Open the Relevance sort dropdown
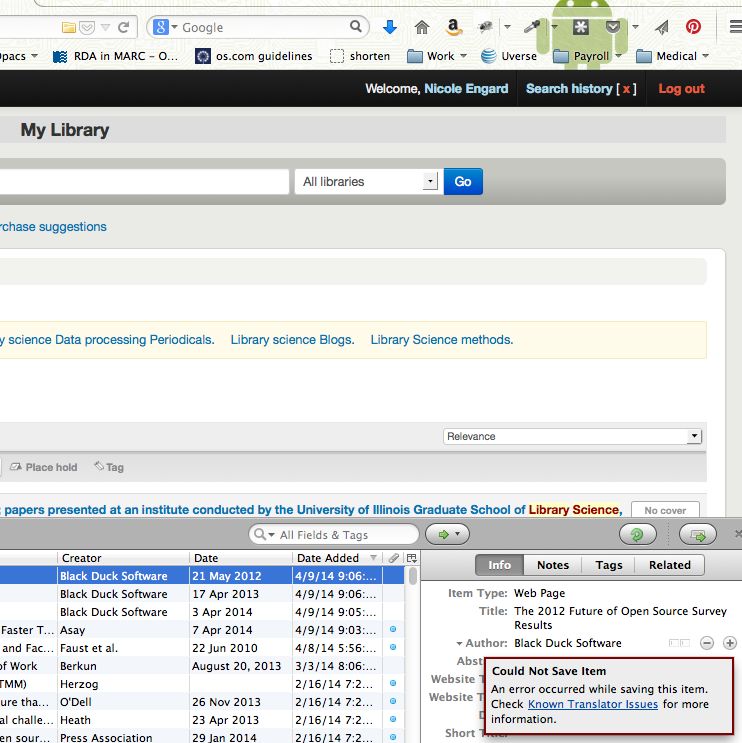 tap(573, 436)
